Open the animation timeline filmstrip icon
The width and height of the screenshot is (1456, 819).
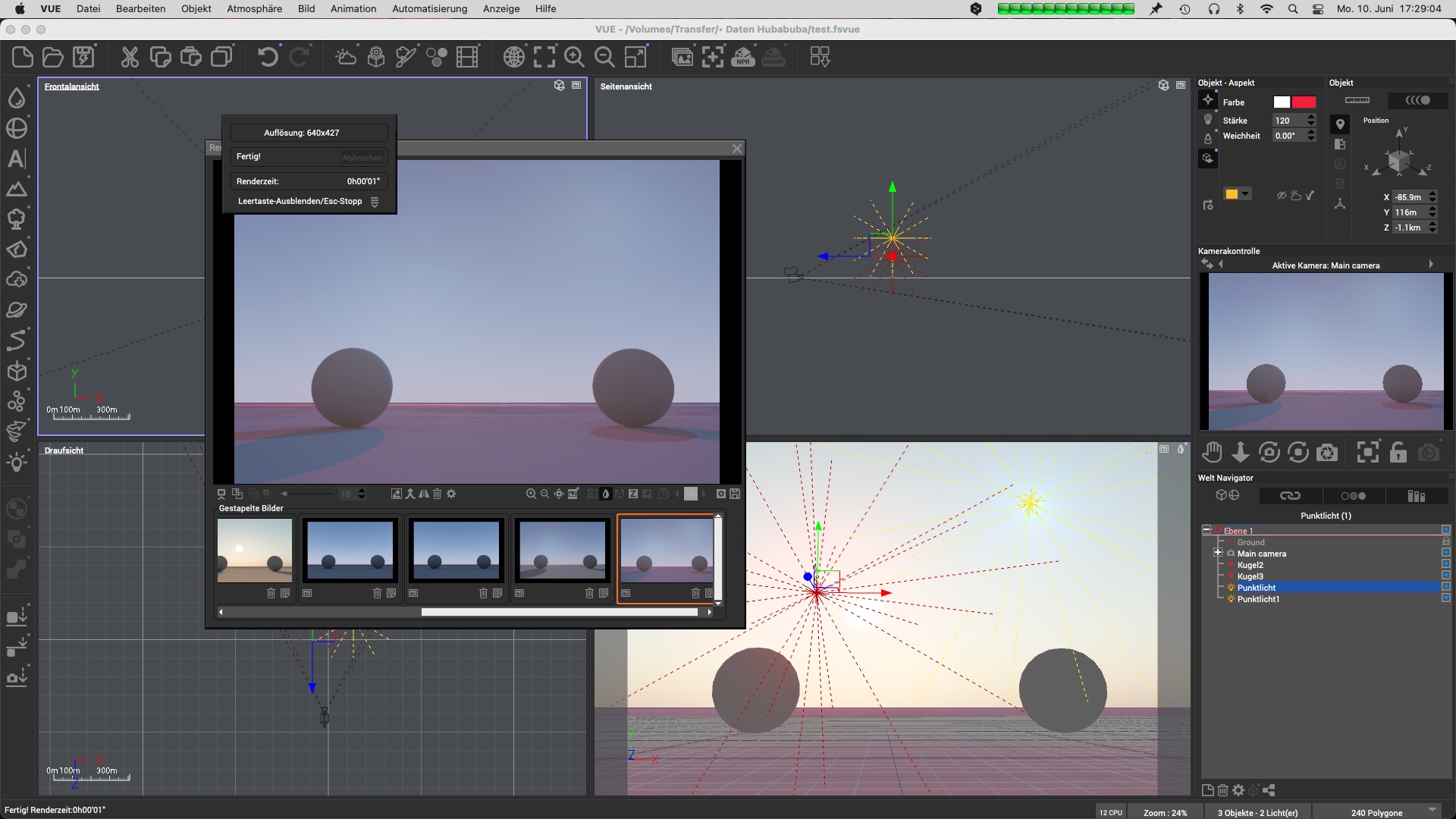pos(467,57)
